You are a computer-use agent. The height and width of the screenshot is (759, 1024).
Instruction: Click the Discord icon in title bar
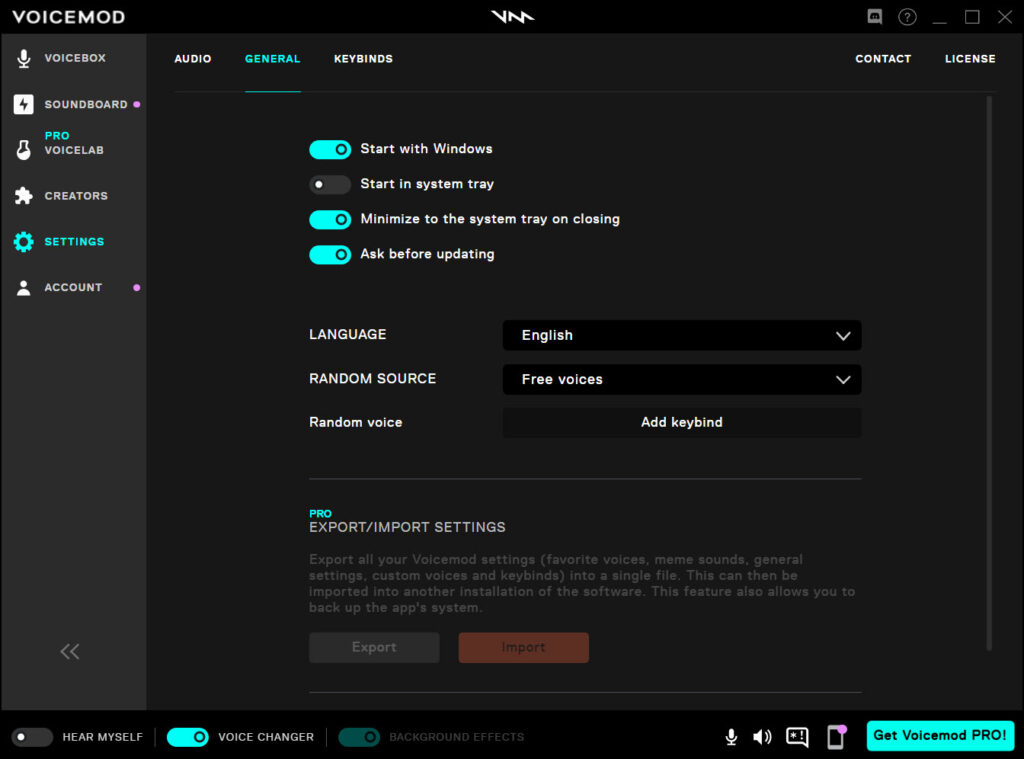pyautogui.click(x=874, y=17)
